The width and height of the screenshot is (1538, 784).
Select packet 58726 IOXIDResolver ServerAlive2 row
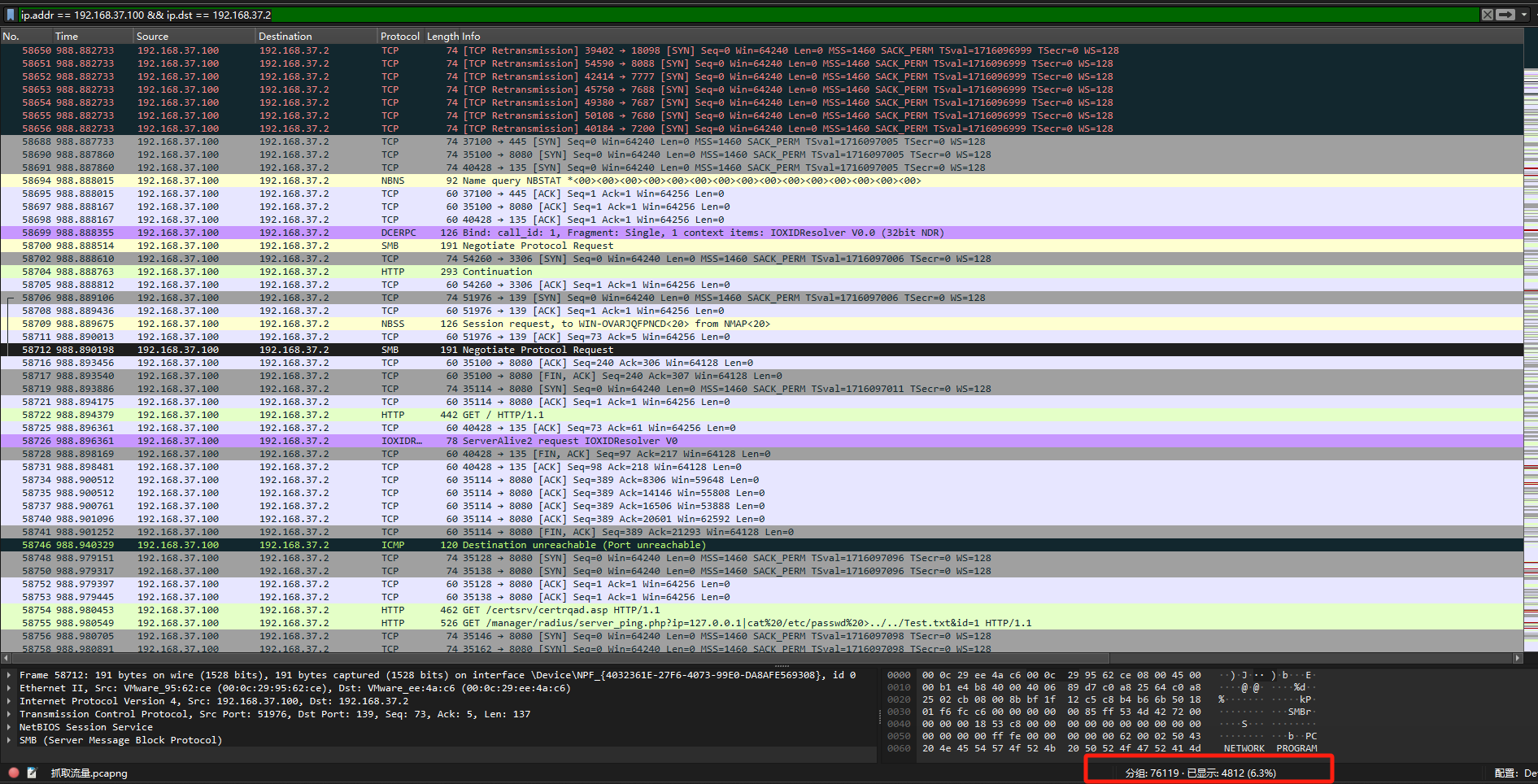pos(761,441)
